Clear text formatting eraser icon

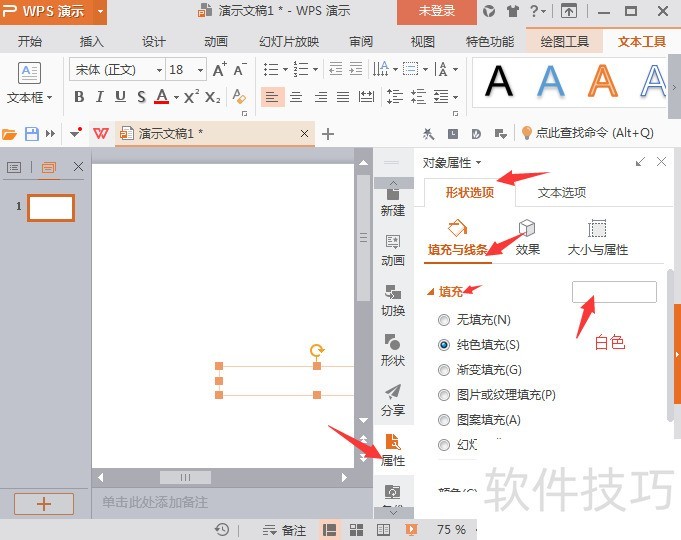(x=239, y=96)
